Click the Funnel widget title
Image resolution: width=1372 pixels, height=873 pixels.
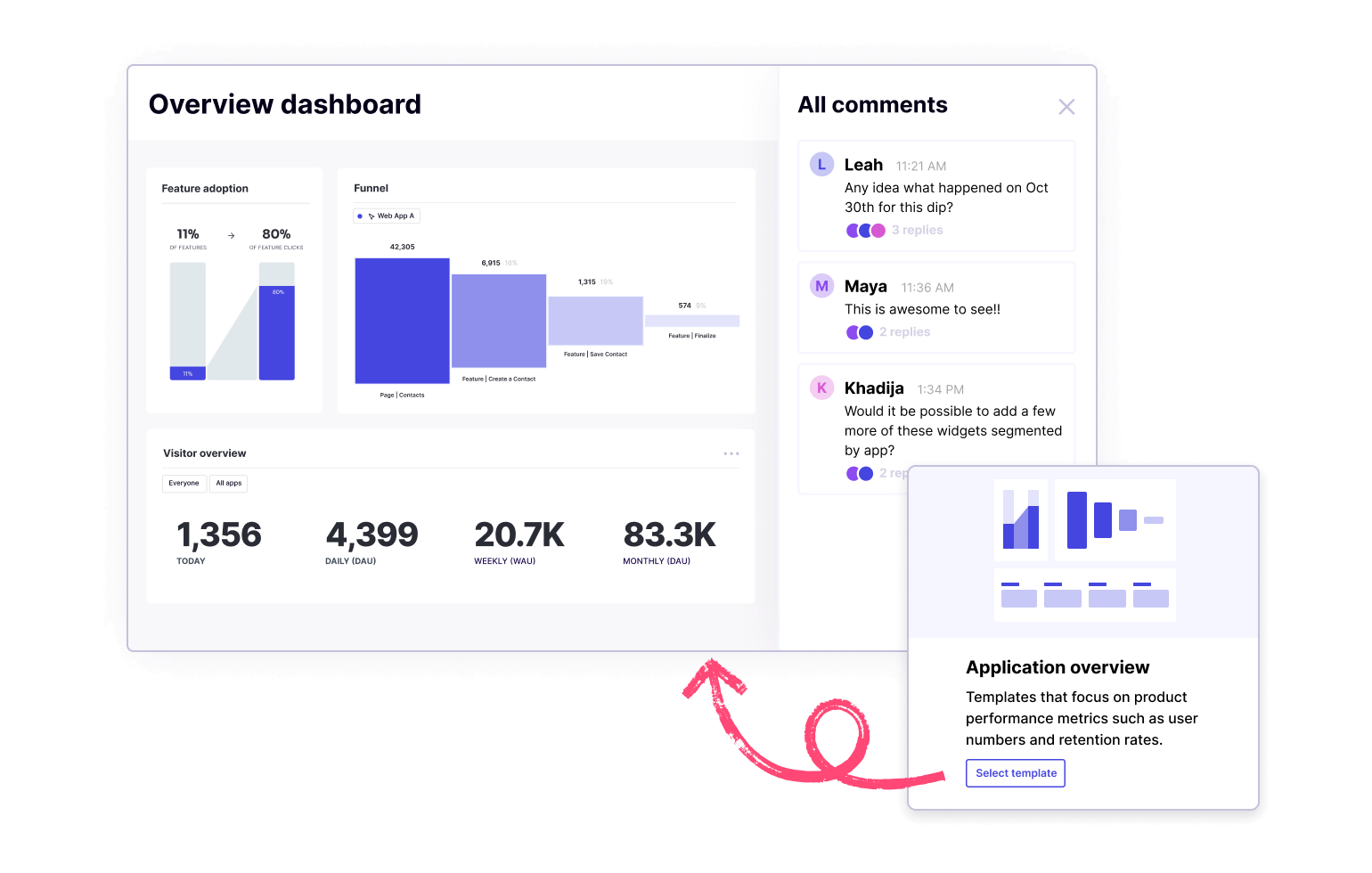371,188
